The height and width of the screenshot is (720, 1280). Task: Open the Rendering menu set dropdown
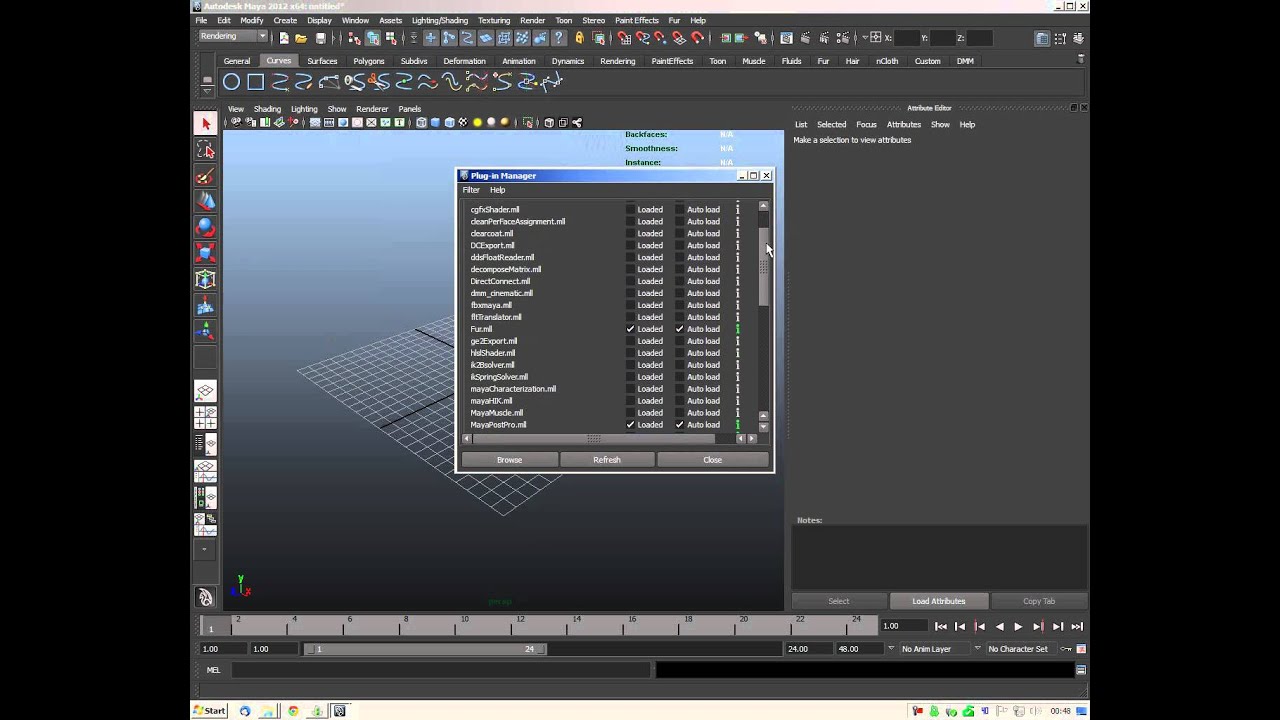[233, 37]
